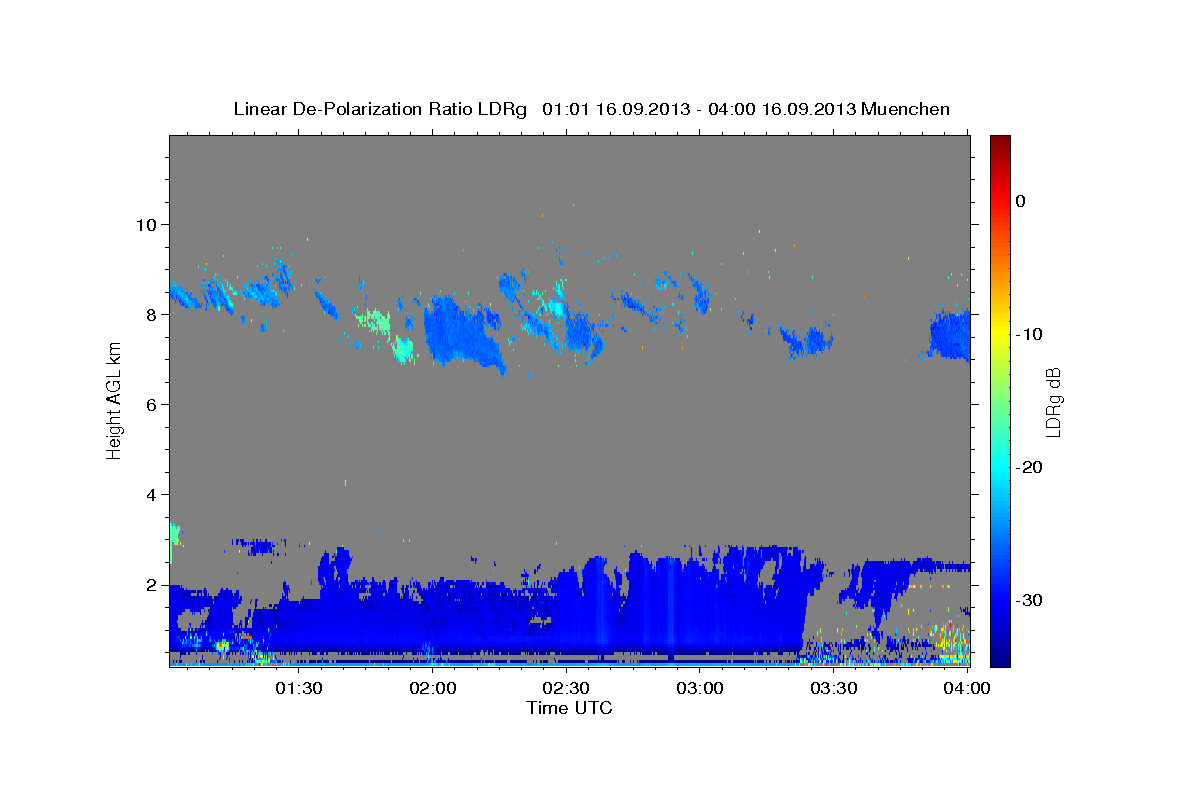The width and height of the screenshot is (1200, 800).
Task: Click the blue cloud at 04:00 near 7.5 km
Action: click(950, 335)
